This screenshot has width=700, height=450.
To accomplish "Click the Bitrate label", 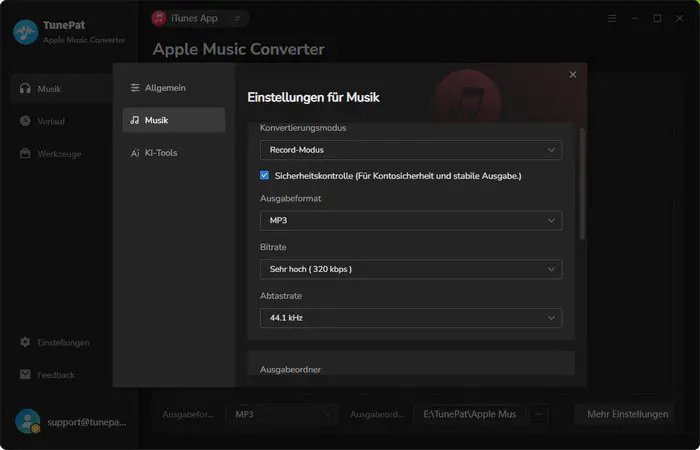I will point(273,247).
